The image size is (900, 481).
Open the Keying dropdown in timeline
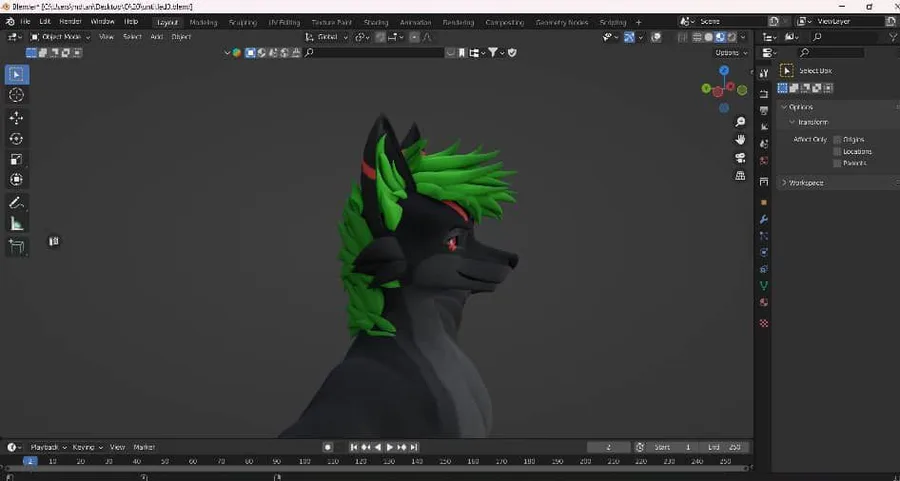tap(87, 447)
